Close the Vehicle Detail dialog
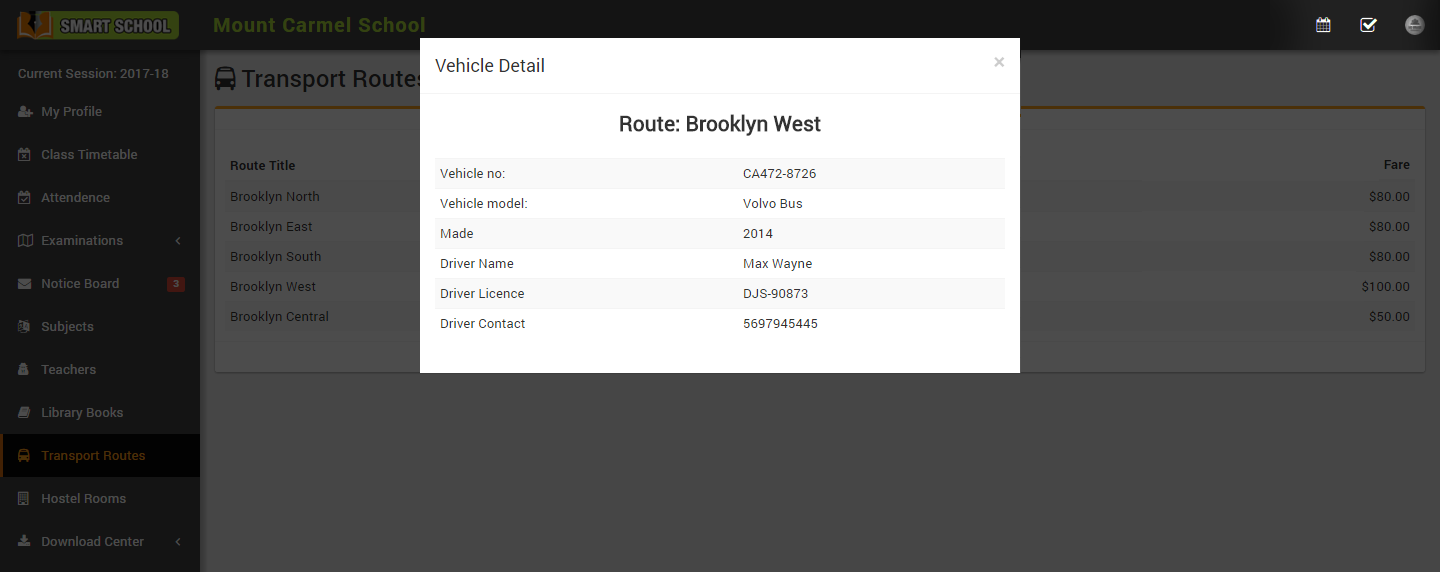 tap(999, 62)
